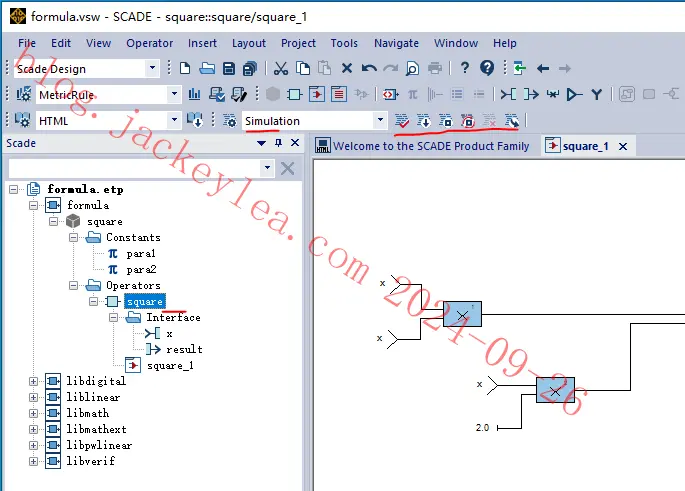Click the Undo arrow icon

[369, 69]
